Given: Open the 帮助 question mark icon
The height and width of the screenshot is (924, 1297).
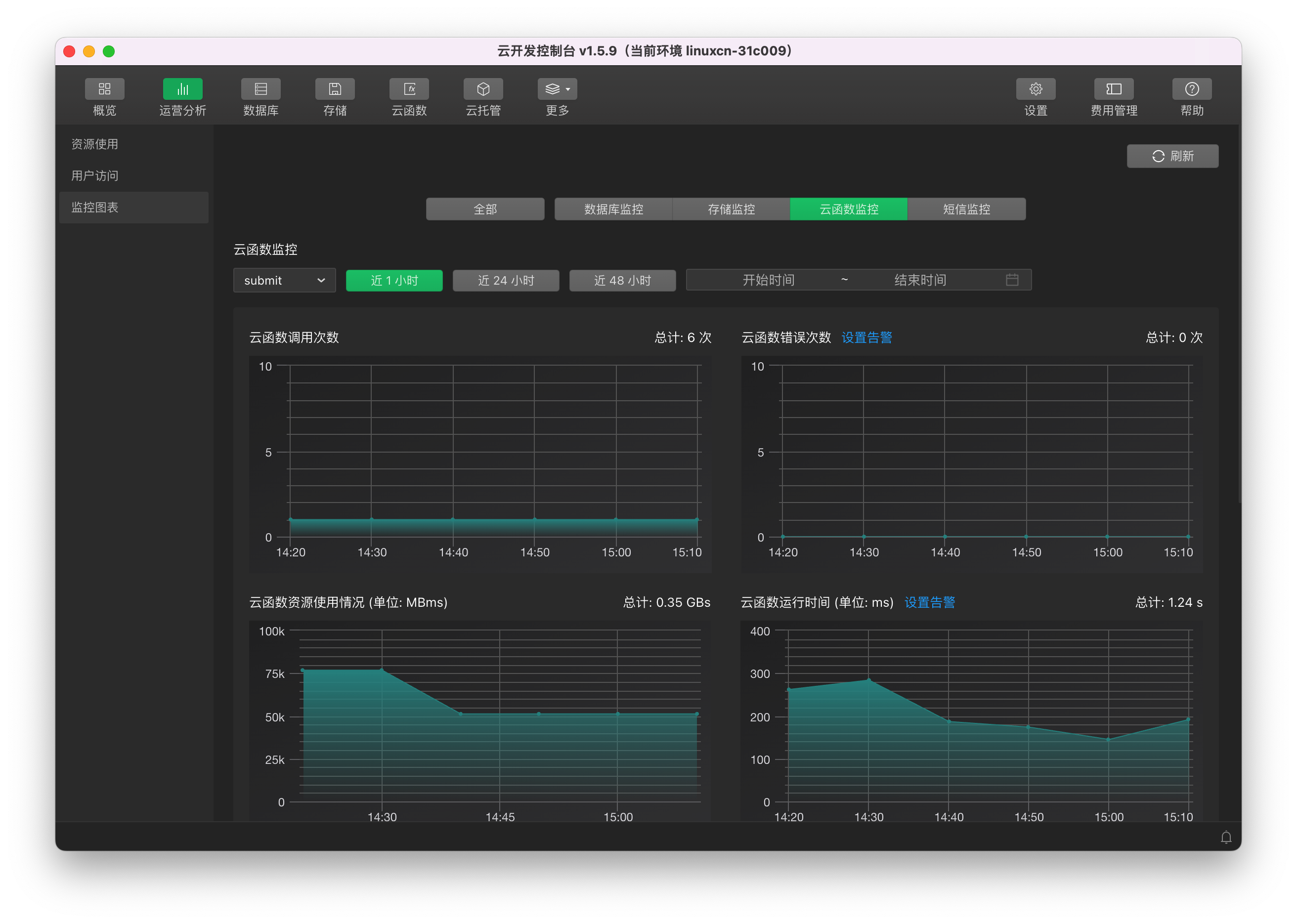Looking at the screenshot, I should pos(1191,89).
